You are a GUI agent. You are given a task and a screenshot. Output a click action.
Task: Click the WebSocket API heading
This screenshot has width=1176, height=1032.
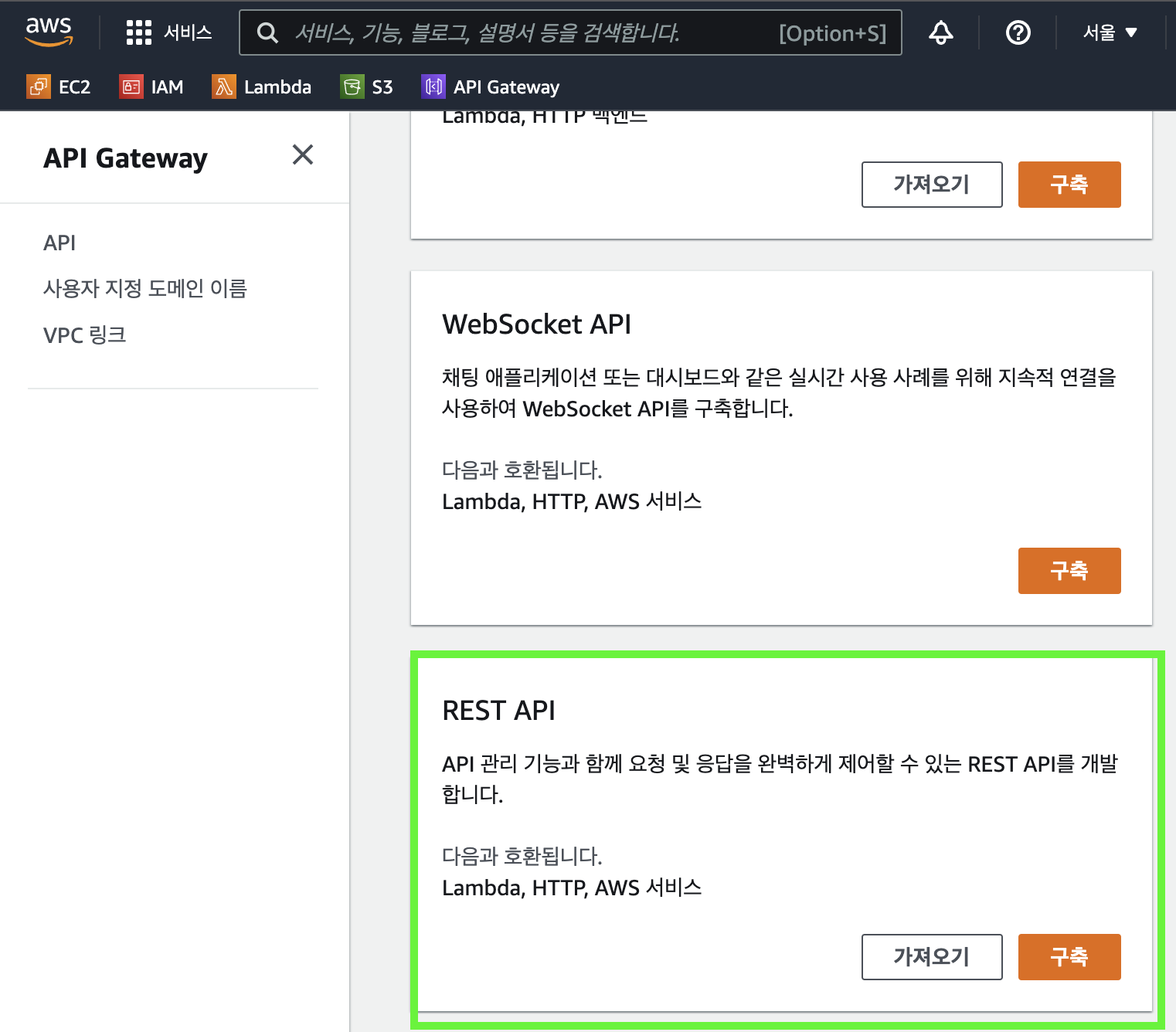coord(536,324)
